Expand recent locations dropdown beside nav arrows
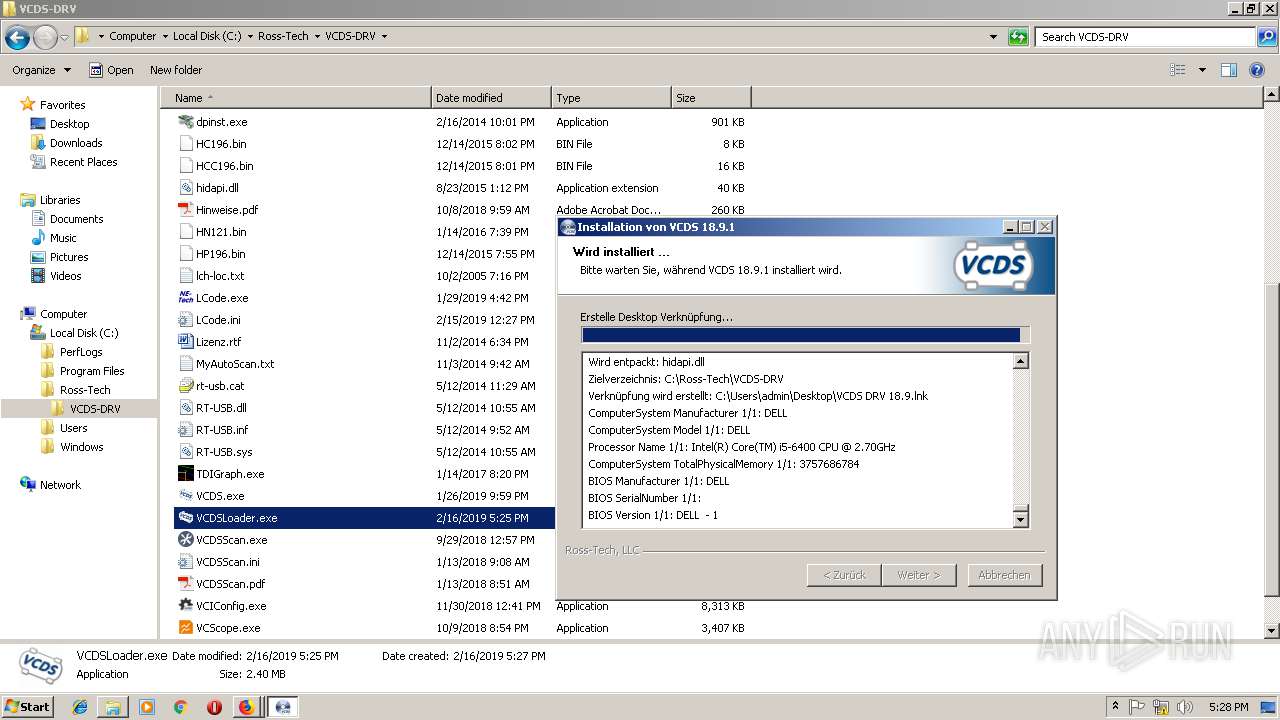The height and width of the screenshot is (720, 1280). (65, 38)
